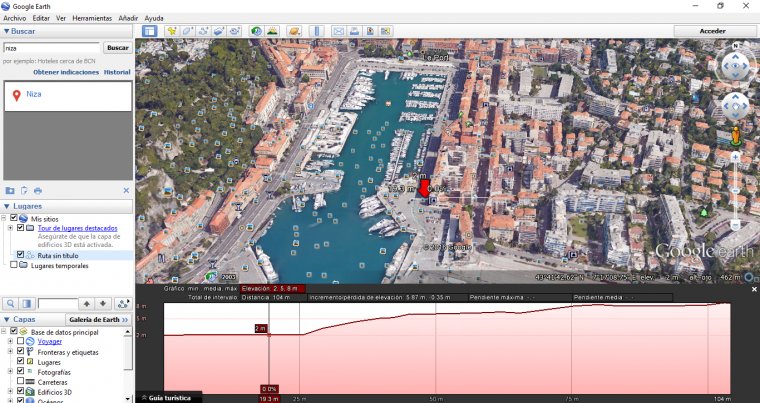The width and height of the screenshot is (760, 403).
Task: Show historical imagery with the clock icon
Action: [256, 31]
